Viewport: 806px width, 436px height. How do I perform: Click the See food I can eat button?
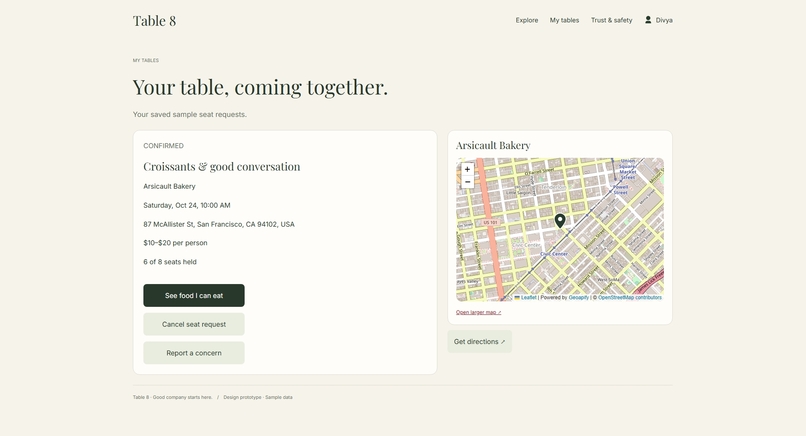(194, 296)
